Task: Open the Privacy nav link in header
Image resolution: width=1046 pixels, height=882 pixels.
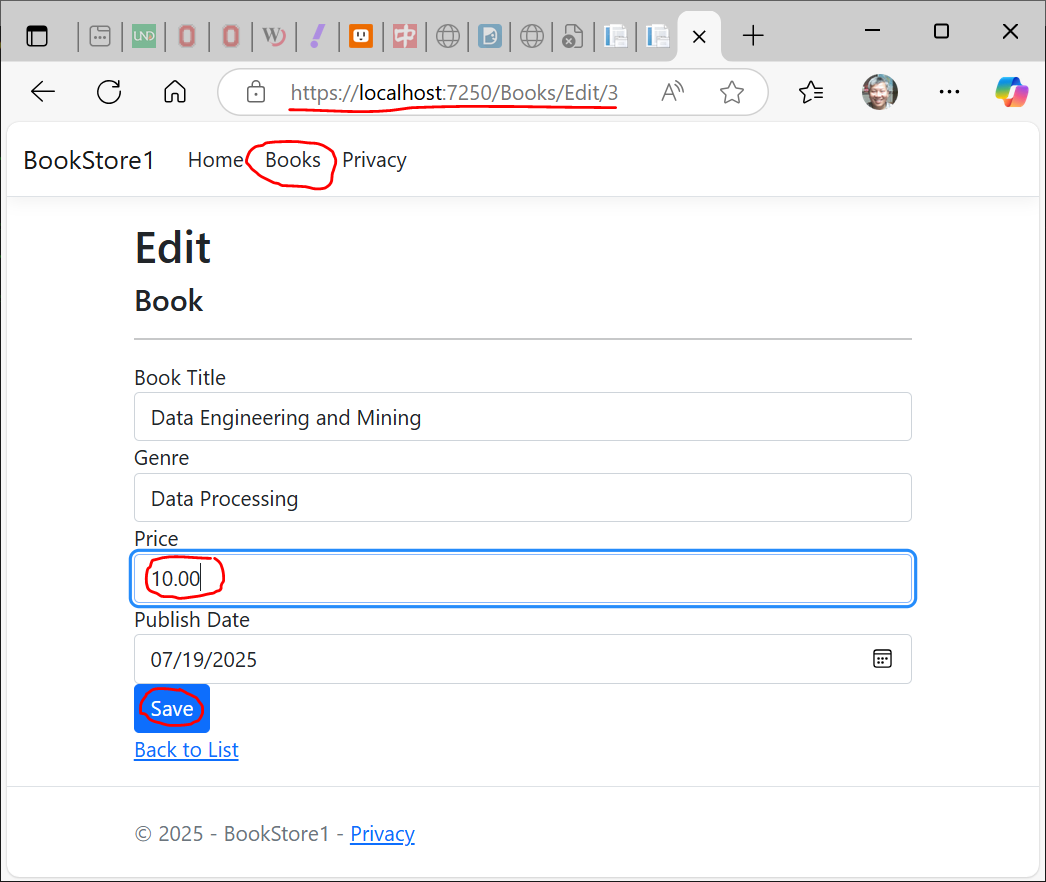Action: (374, 160)
